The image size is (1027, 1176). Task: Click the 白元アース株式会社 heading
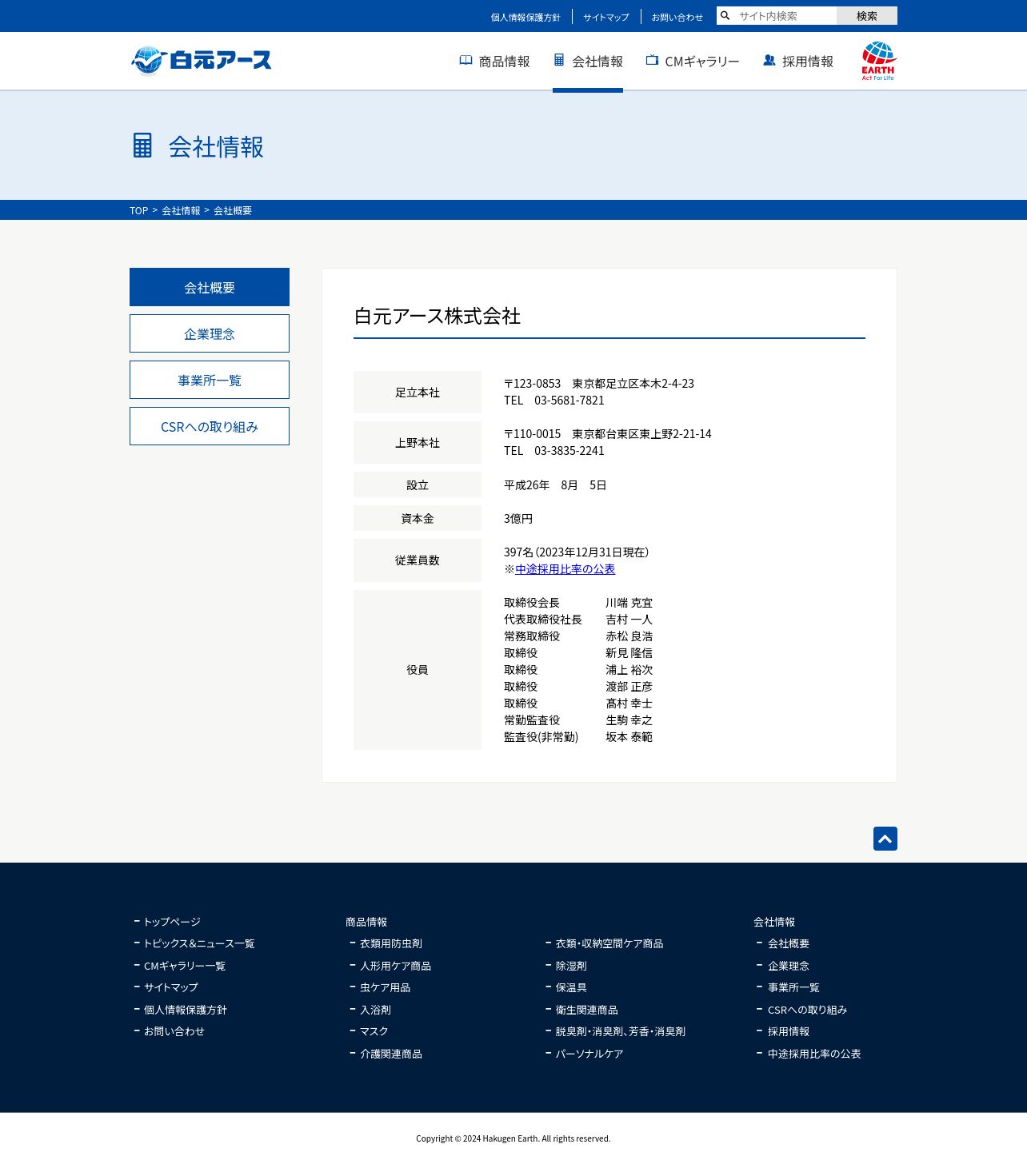coord(437,316)
